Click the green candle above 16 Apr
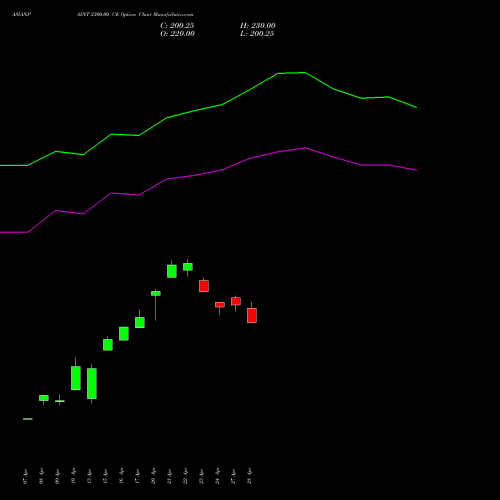This screenshot has width=500, height=500. [124, 333]
